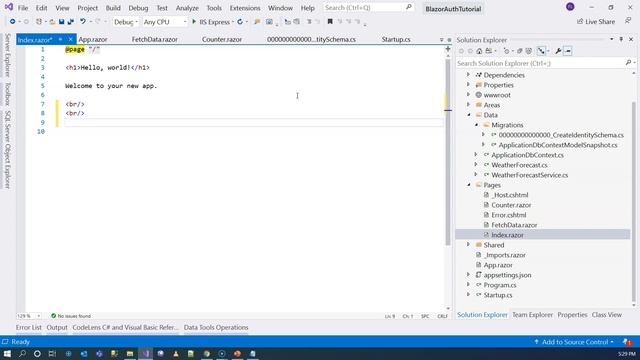
Task: Open the Build menu
Action: 113,8
